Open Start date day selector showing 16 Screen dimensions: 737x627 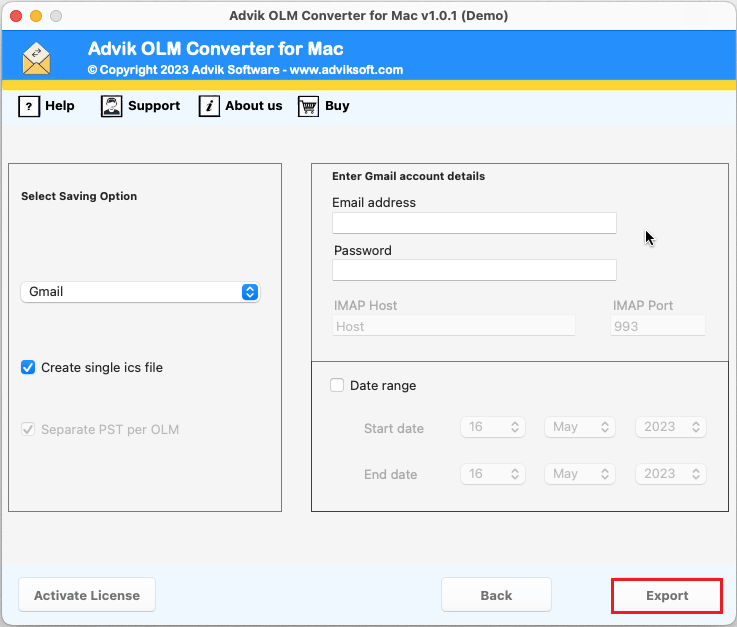[x=493, y=427]
